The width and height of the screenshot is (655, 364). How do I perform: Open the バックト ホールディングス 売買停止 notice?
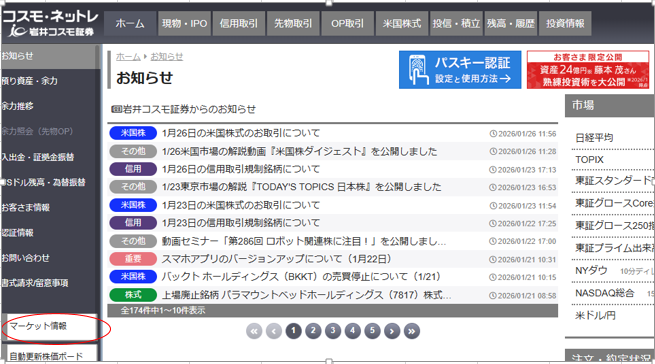(301, 277)
